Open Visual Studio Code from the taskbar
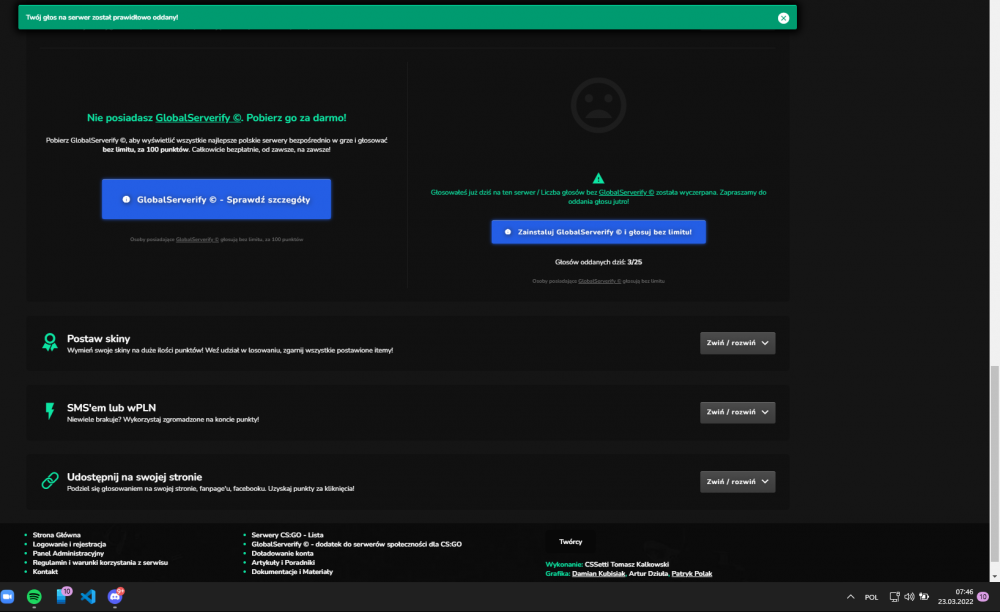1000x612 pixels. (x=88, y=597)
